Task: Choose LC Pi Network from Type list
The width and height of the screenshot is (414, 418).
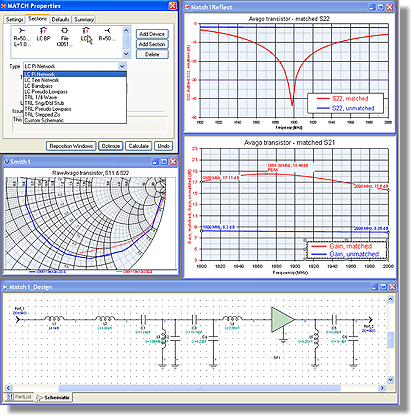Action: pos(75,74)
